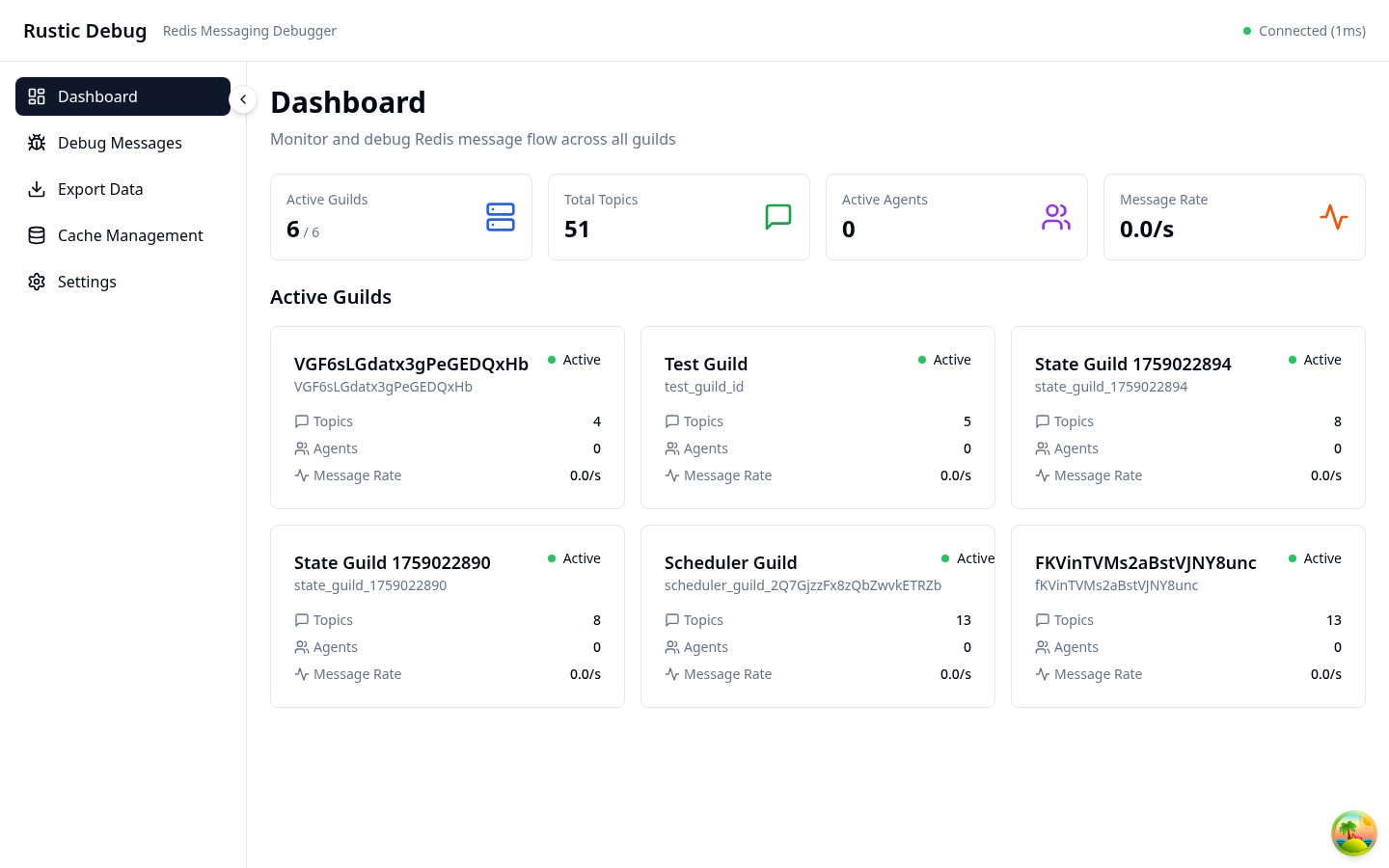The height and width of the screenshot is (868, 1389).
Task: Click the Rustic Debug title link
Action: coord(85,31)
